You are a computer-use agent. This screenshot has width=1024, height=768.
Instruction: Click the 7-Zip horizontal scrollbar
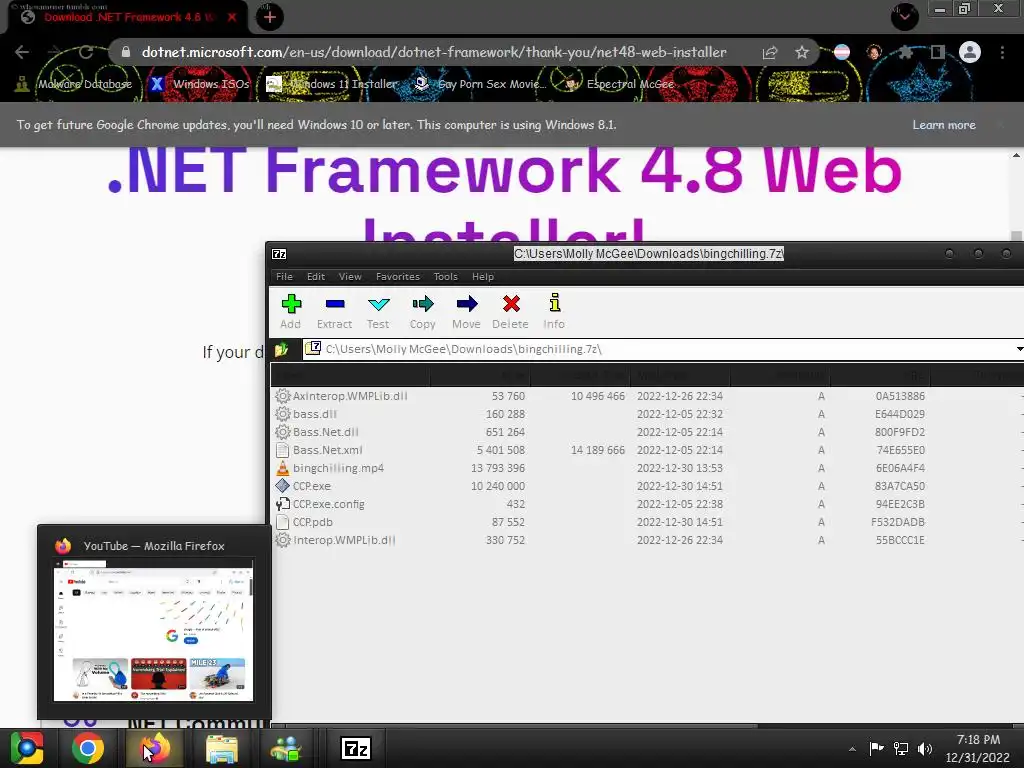[522, 726]
